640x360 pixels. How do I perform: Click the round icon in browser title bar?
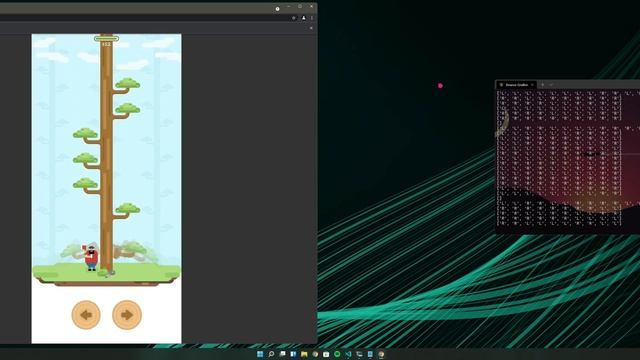(277, 9)
